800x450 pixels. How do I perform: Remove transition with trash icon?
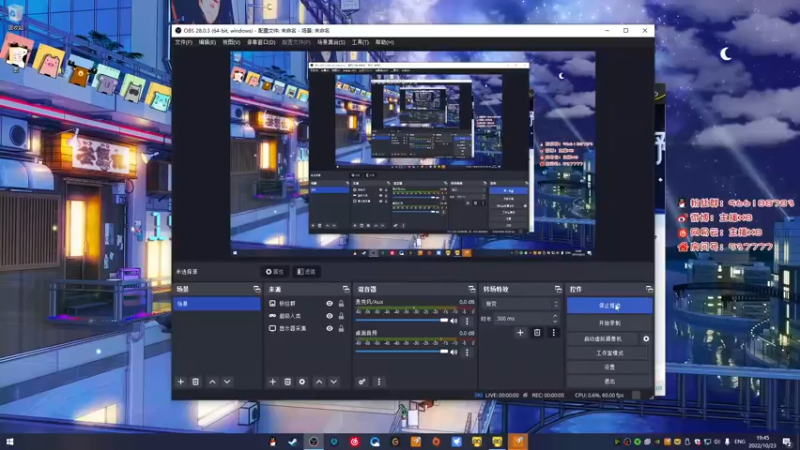click(537, 333)
